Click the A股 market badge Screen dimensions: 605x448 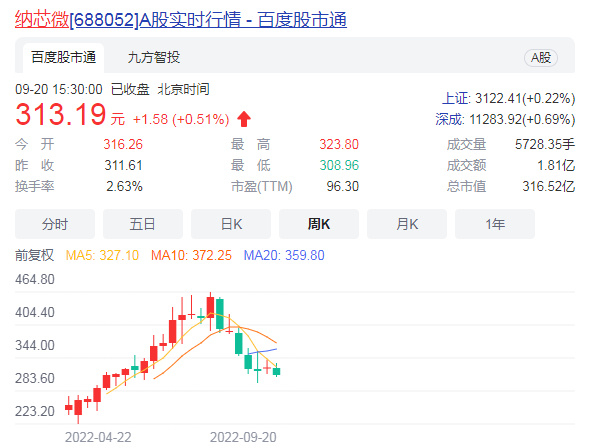click(541, 58)
